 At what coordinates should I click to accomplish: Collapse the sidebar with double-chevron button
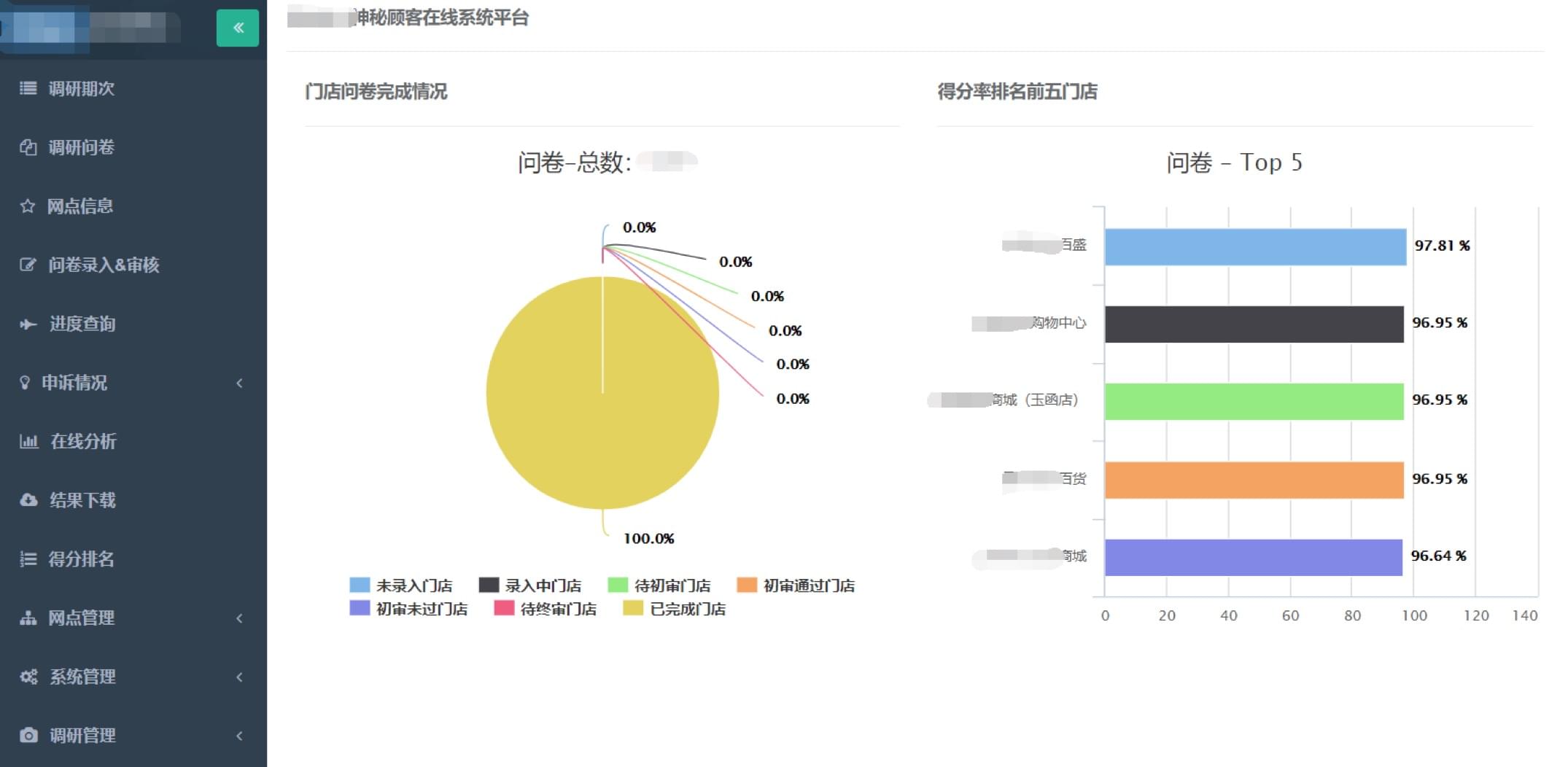[237, 28]
